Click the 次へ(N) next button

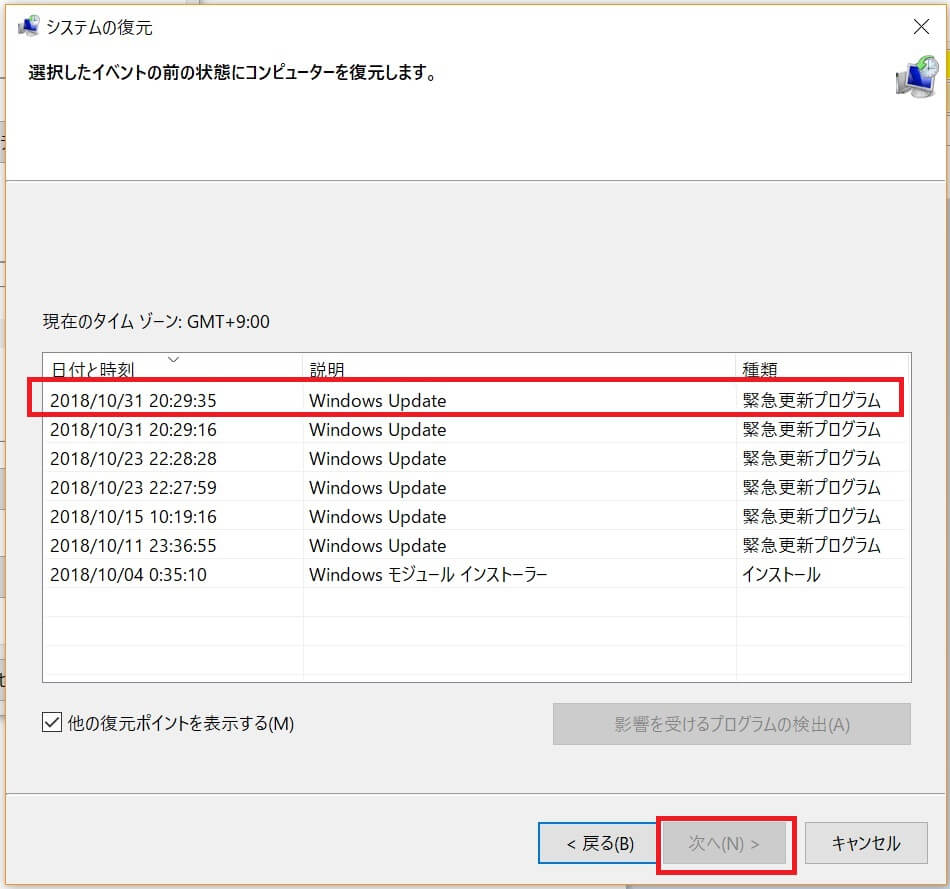pos(724,843)
